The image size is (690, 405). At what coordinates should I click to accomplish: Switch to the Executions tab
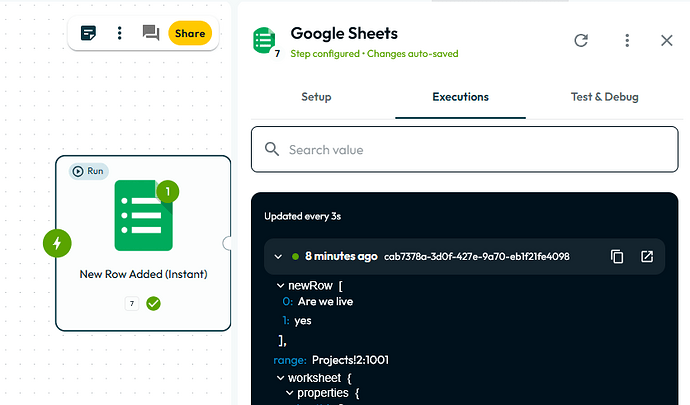coord(460,97)
